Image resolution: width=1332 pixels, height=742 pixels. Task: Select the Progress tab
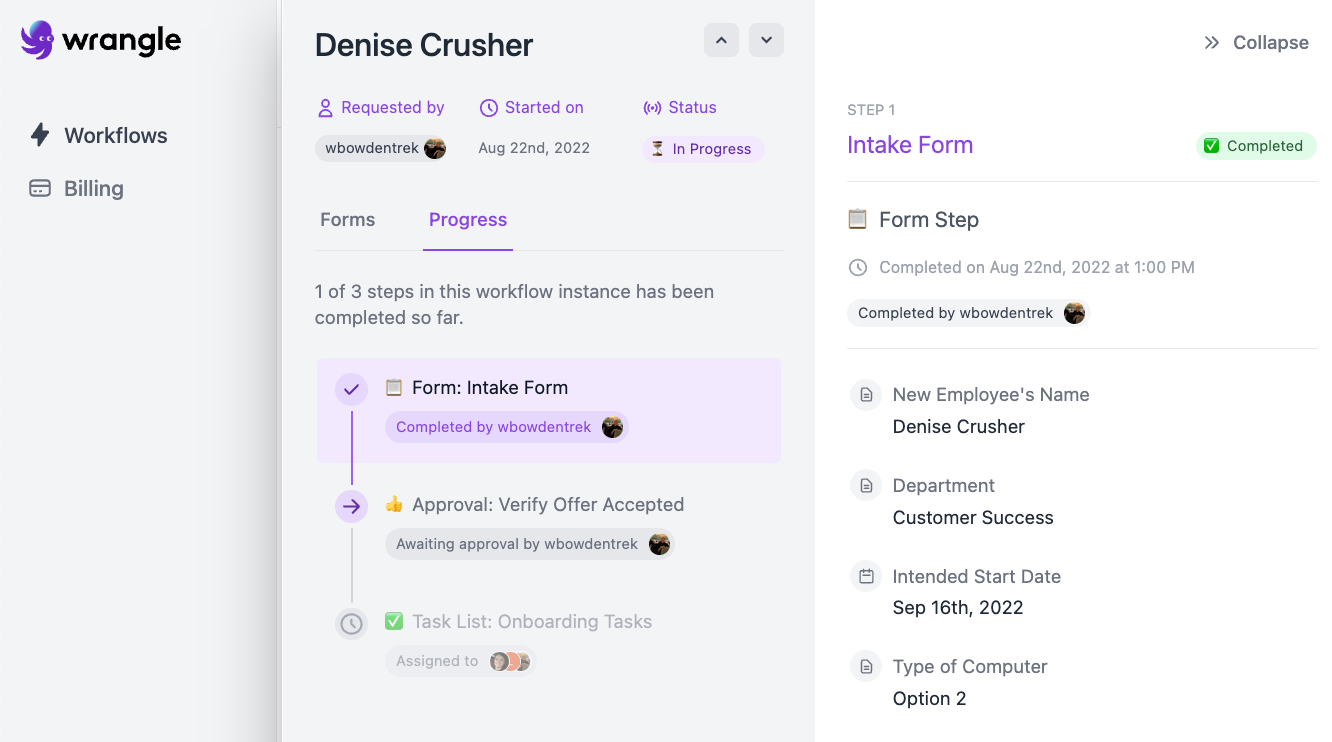click(x=468, y=220)
